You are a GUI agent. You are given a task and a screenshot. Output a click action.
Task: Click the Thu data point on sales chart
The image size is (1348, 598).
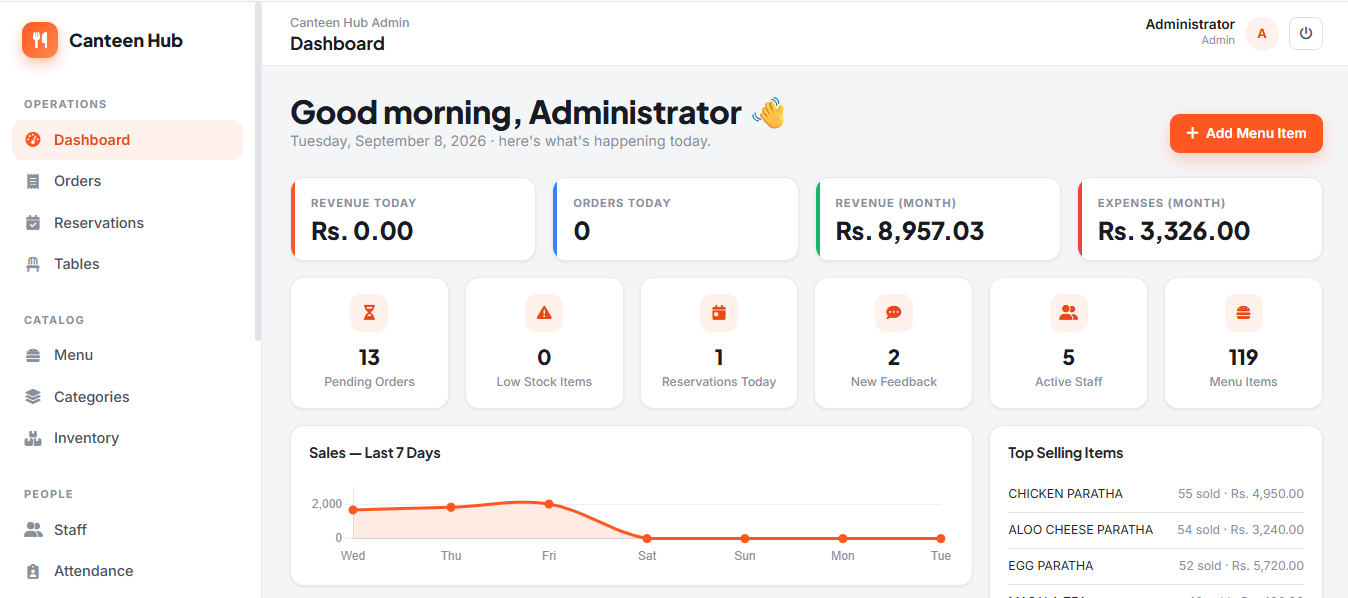click(451, 507)
